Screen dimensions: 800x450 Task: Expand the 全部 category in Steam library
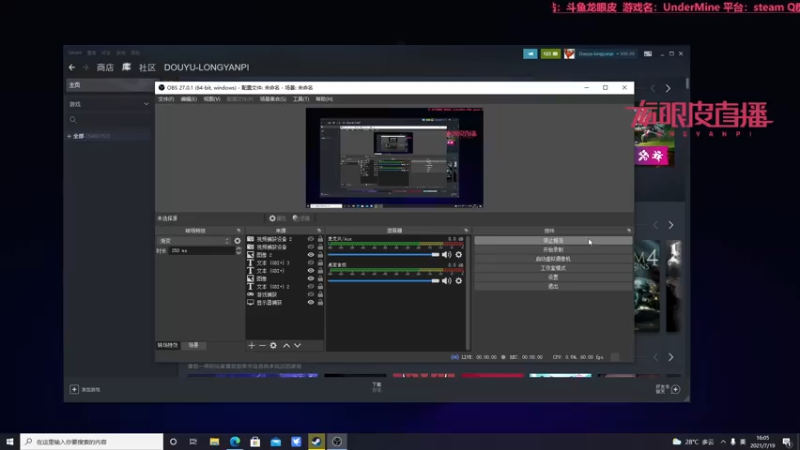(x=69, y=136)
